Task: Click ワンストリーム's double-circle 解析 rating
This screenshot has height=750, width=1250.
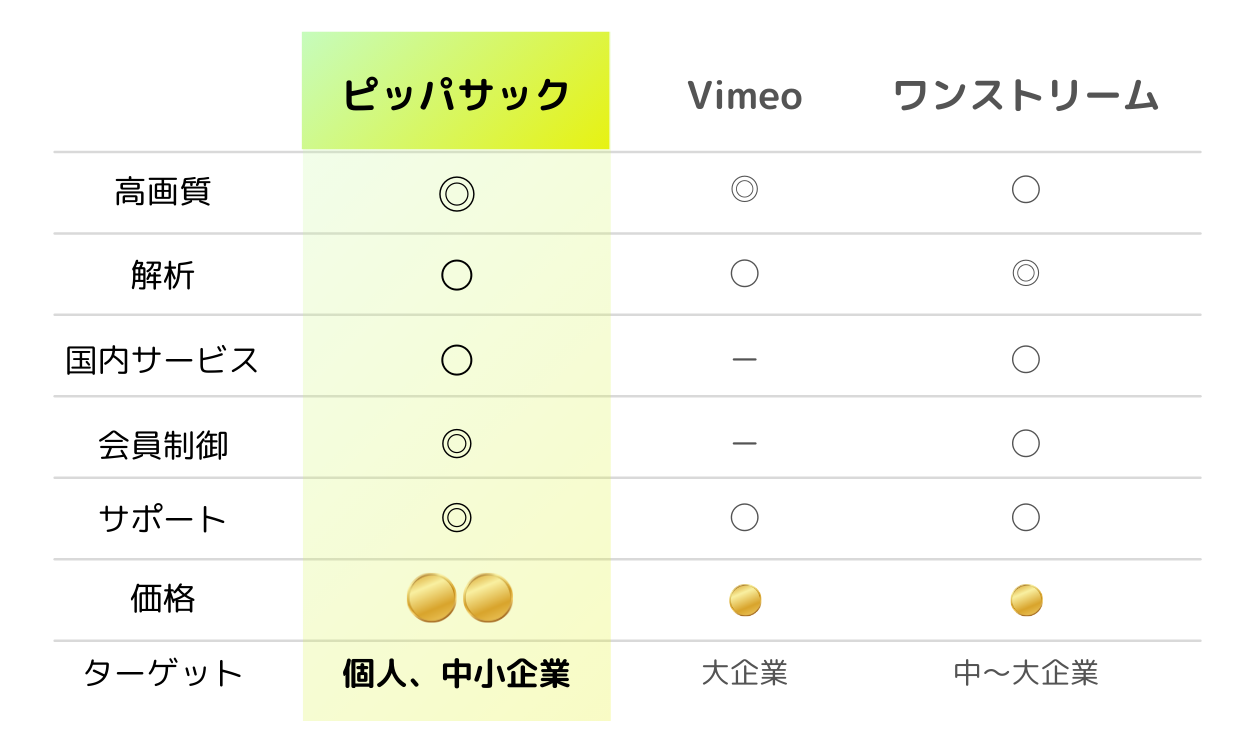Action: click(x=1026, y=273)
